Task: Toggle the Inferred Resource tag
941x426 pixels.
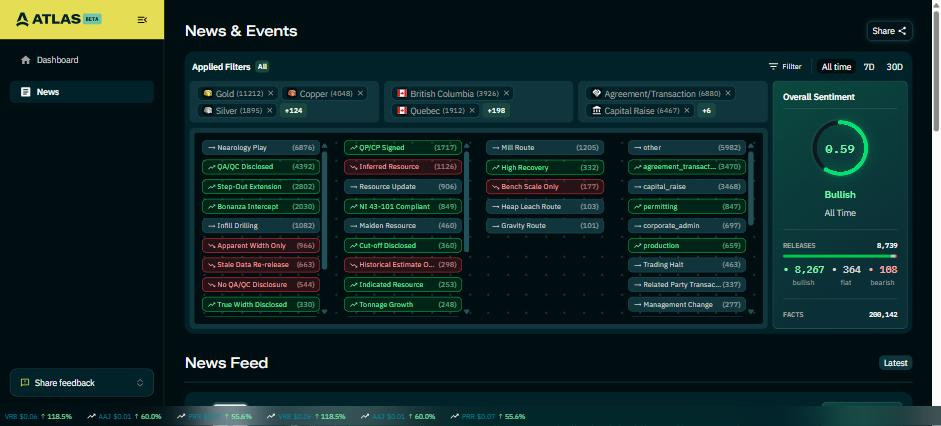Action: pos(403,167)
